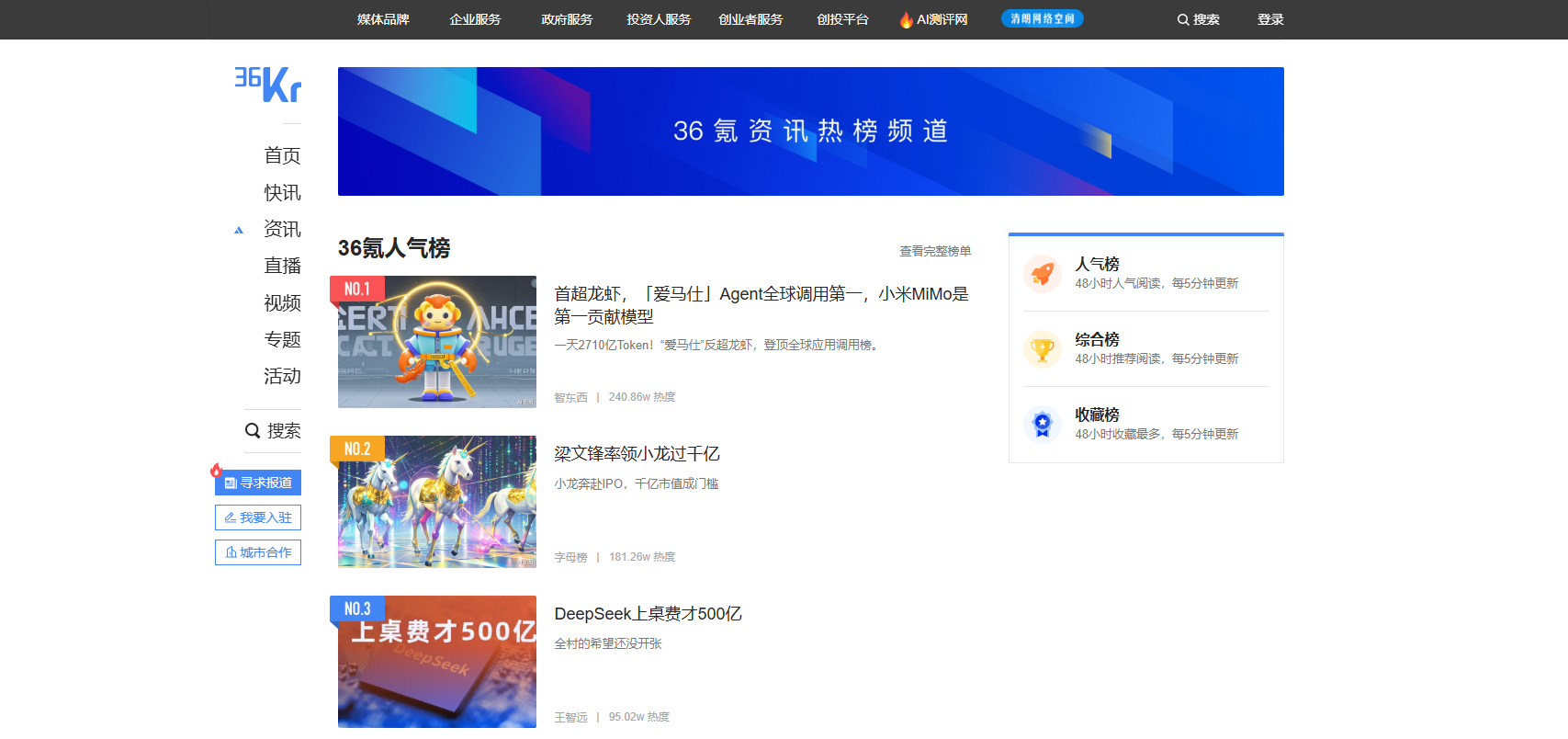Open the NO.2 unicorn horses thumbnail
The image size is (1568, 739).
tap(437, 502)
